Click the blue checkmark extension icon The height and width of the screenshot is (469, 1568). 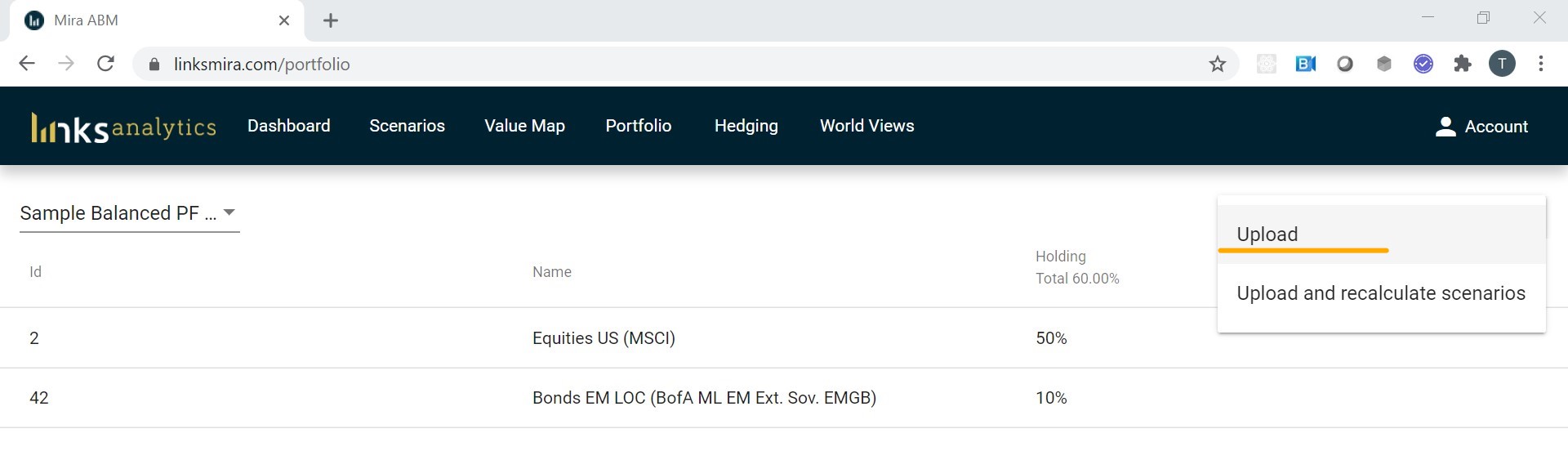pyautogui.click(x=1423, y=64)
